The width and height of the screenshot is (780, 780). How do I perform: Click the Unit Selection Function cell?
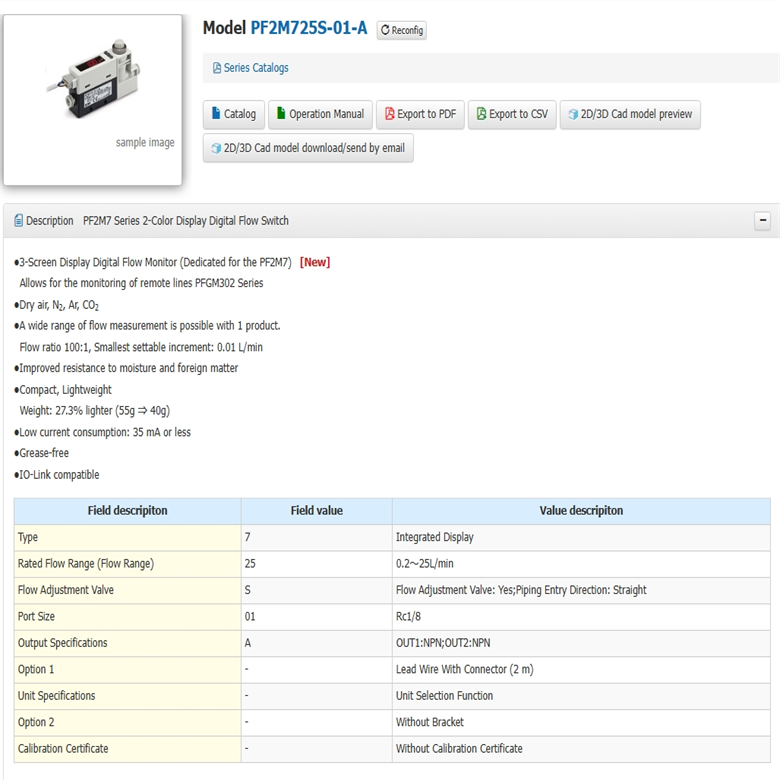click(581, 696)
